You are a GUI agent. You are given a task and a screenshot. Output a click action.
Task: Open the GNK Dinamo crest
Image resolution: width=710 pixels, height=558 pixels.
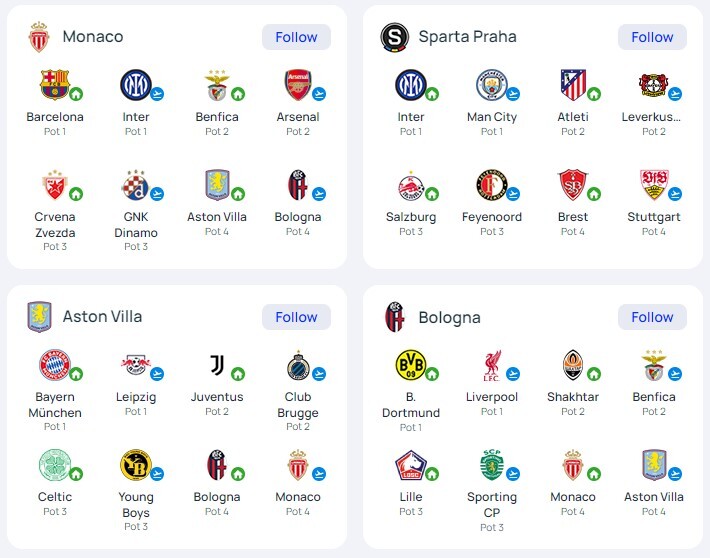click(x=135, y=185)
